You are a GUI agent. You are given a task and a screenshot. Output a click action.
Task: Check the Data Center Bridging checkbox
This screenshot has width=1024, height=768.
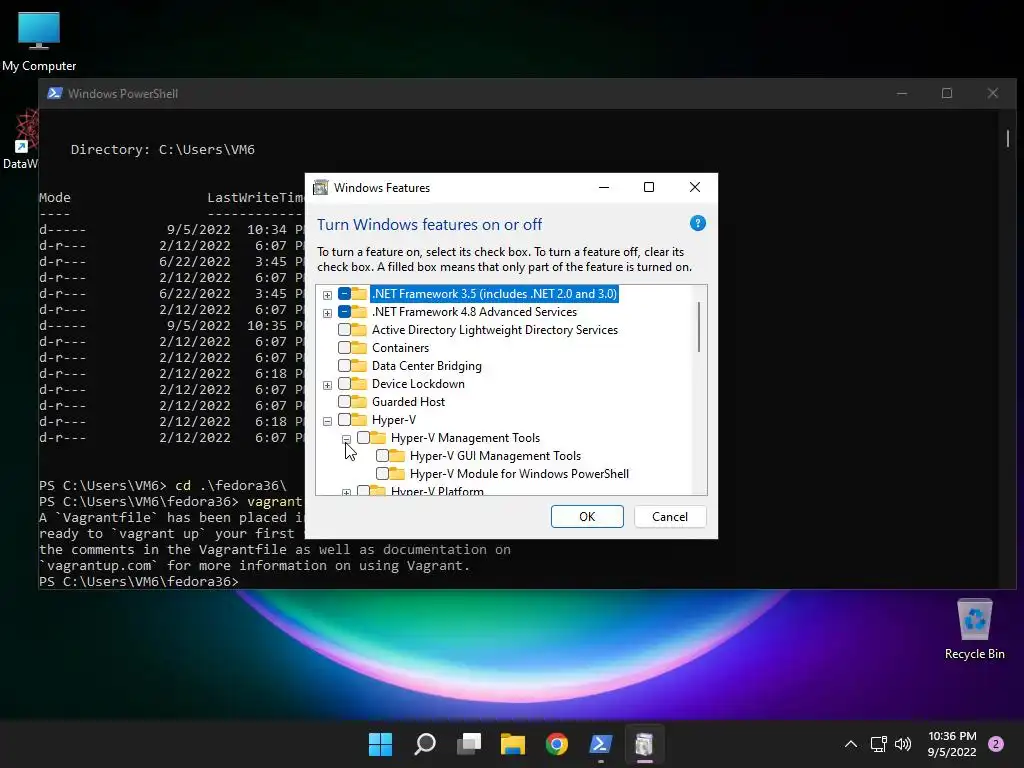pyautogui.click(x=344, y=366)
